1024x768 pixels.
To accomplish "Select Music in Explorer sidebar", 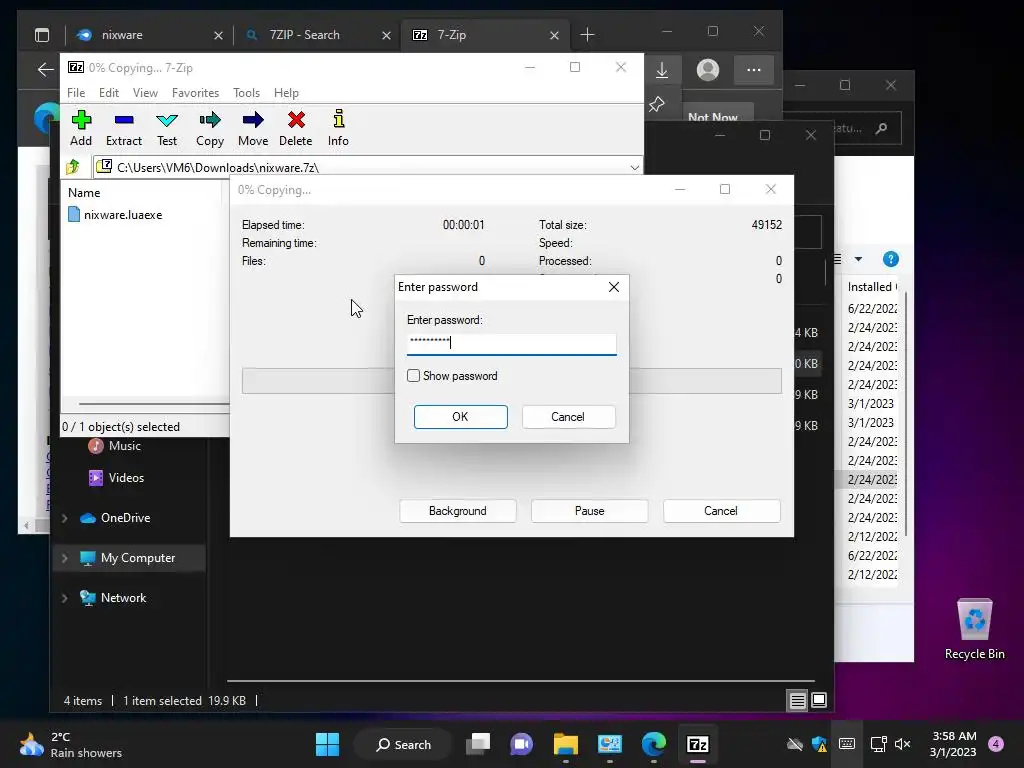I will click(x=125, y=446).
